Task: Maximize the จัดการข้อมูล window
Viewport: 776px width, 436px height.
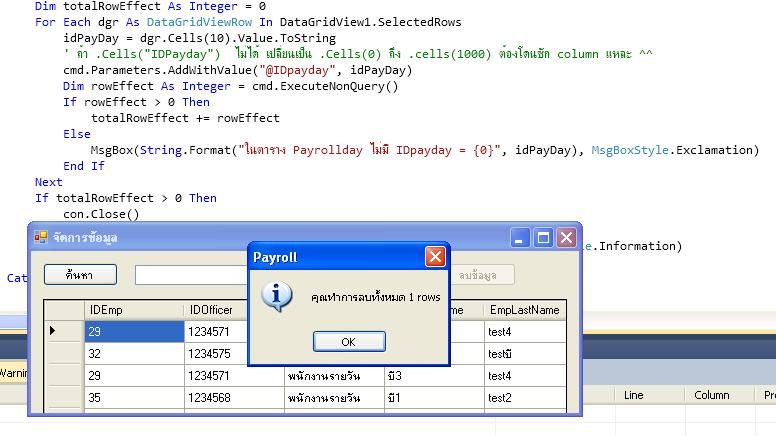Action: [543, 238]
